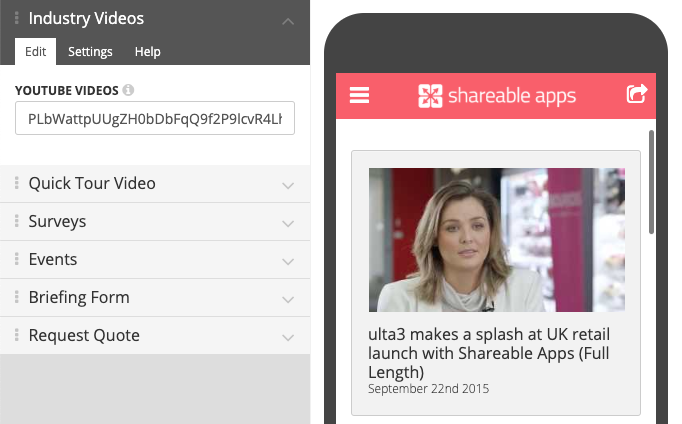Viewport: 682px width, 424px height.
Task: Expand the Quick Tour Video section
Action: click(x=288, y=186)
